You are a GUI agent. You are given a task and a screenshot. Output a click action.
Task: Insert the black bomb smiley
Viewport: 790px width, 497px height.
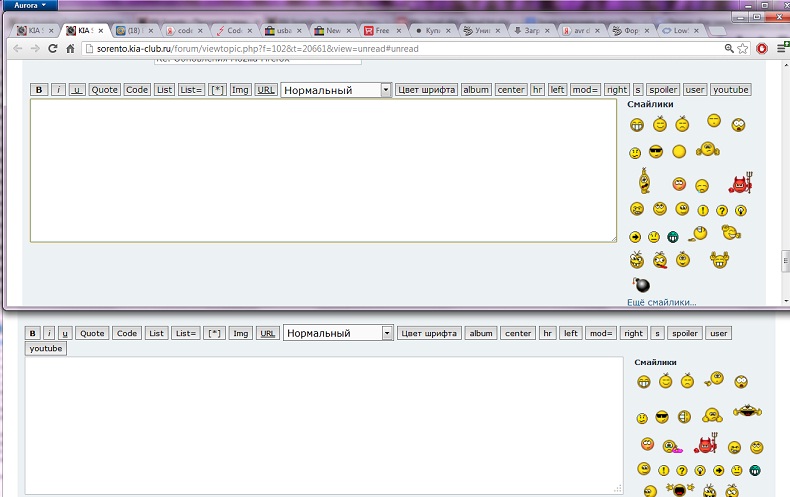coord(641,285)
